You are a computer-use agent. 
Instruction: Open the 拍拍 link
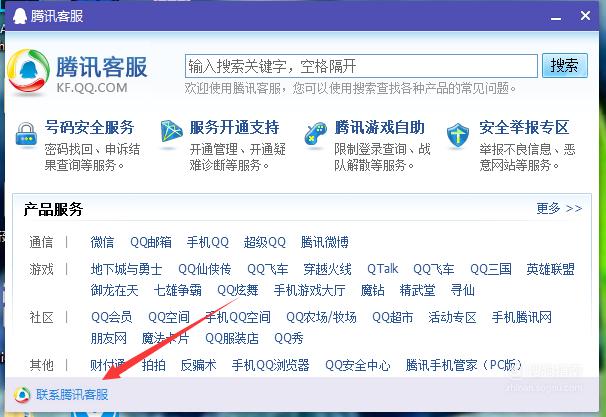[154, 365]
